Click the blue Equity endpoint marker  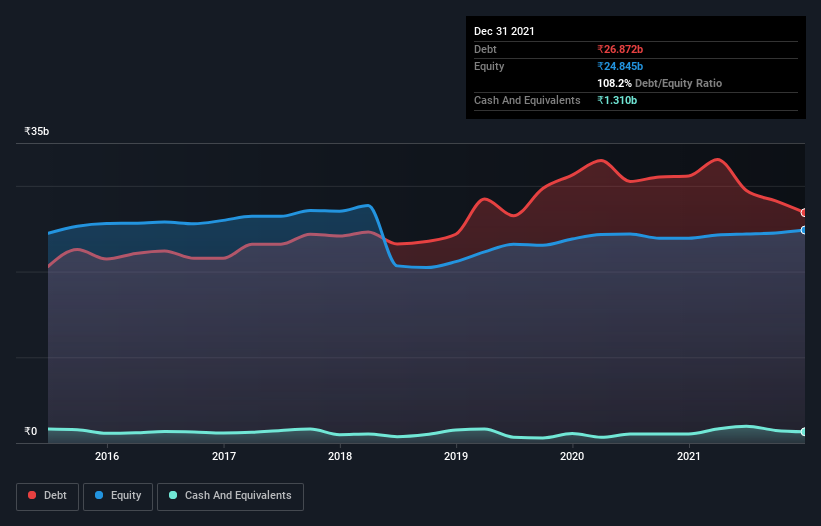click(x=804, y=230)
